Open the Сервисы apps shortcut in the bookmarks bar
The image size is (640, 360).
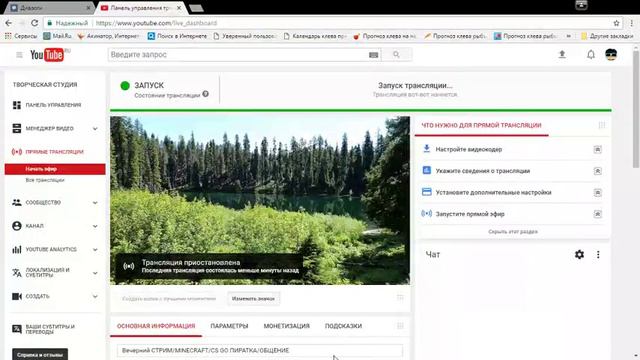21,36
